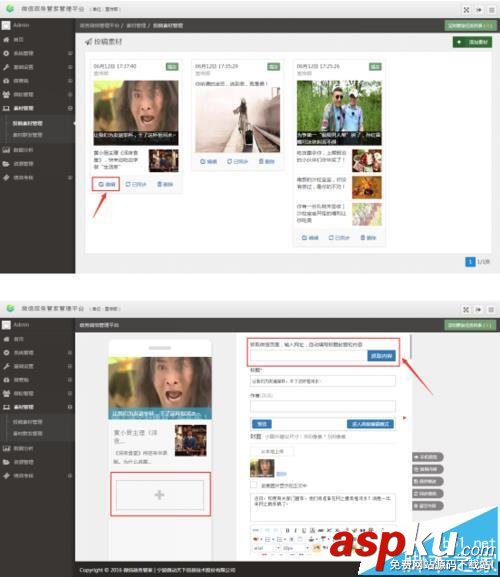Open font size dropdown in editor toolbar
500x577 pixels.
click(296, 548)
